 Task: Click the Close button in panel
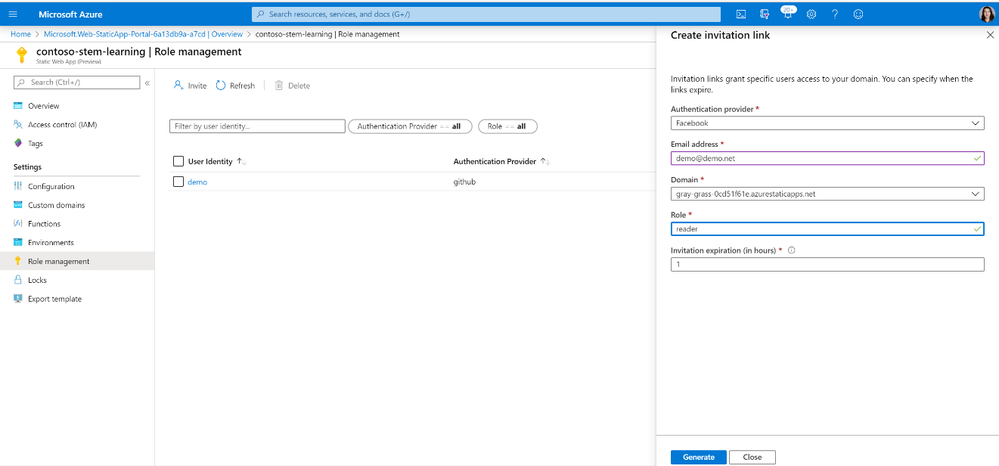click(752, 457)
